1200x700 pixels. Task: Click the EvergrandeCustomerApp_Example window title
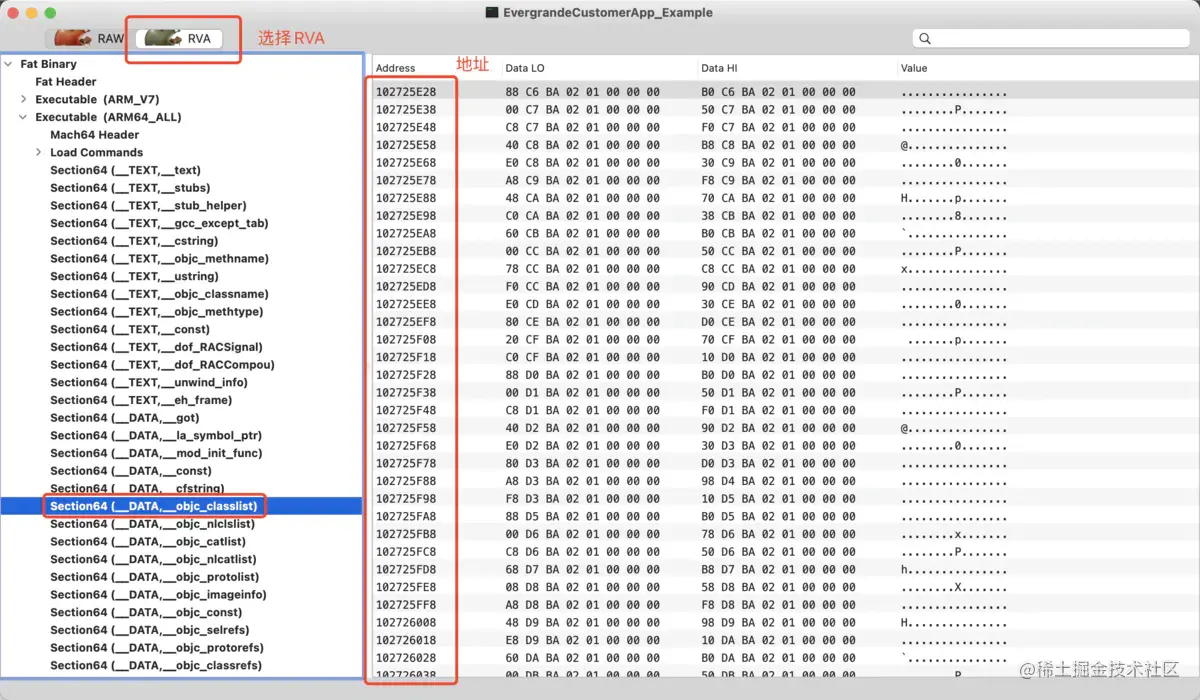coord(609,12)
